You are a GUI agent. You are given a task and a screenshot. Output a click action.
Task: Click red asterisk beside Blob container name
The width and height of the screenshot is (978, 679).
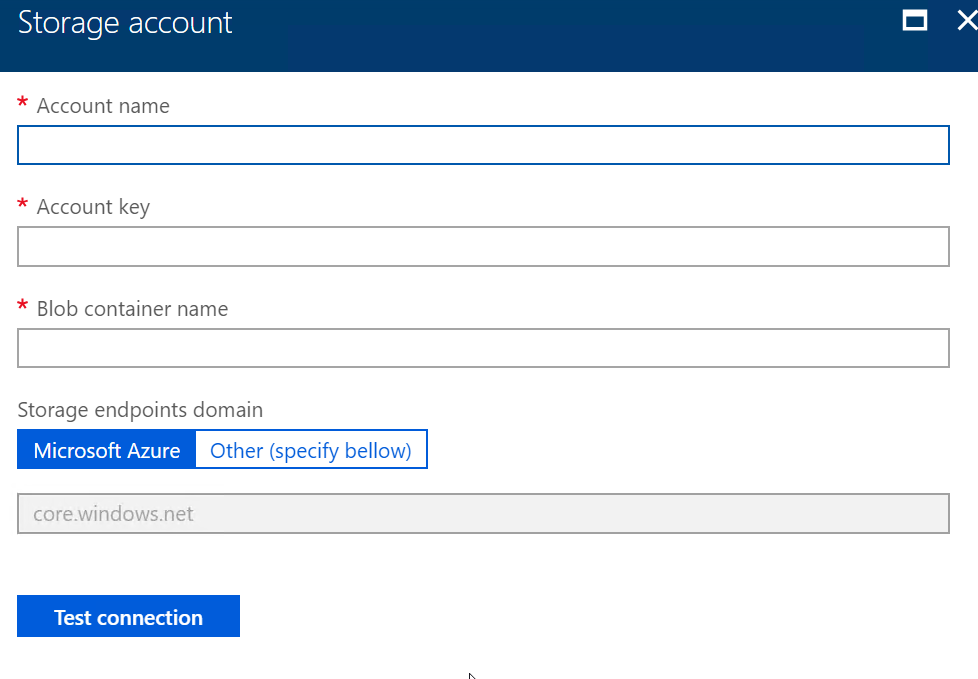click(x=23, y=305)
